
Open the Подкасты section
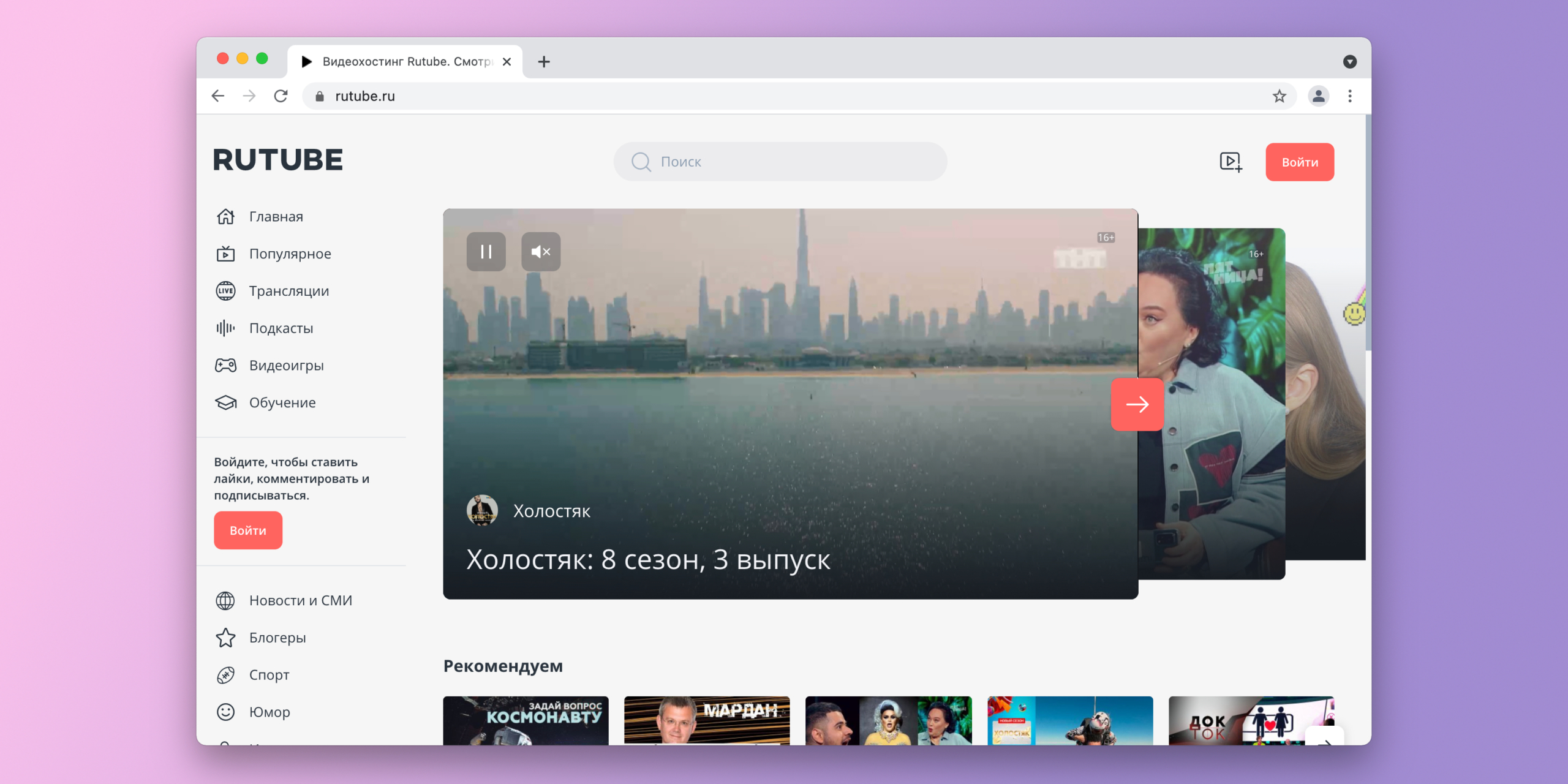pyautogui.click(x=281, y=328)
